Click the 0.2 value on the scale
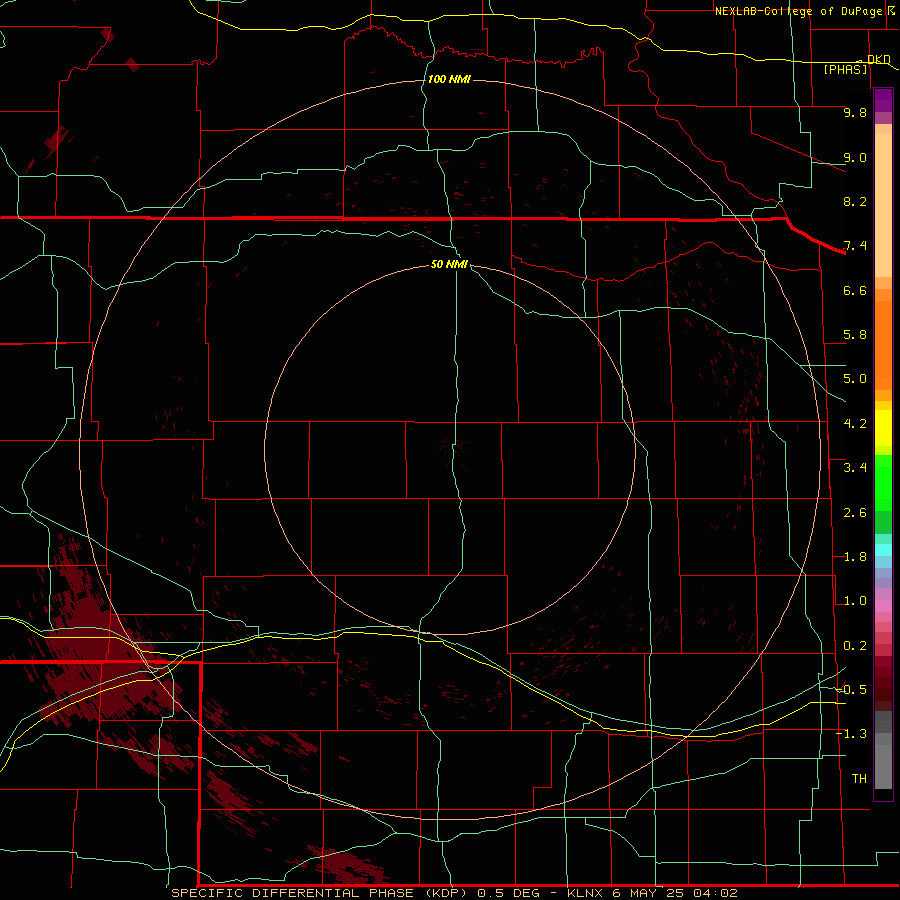 855,646
